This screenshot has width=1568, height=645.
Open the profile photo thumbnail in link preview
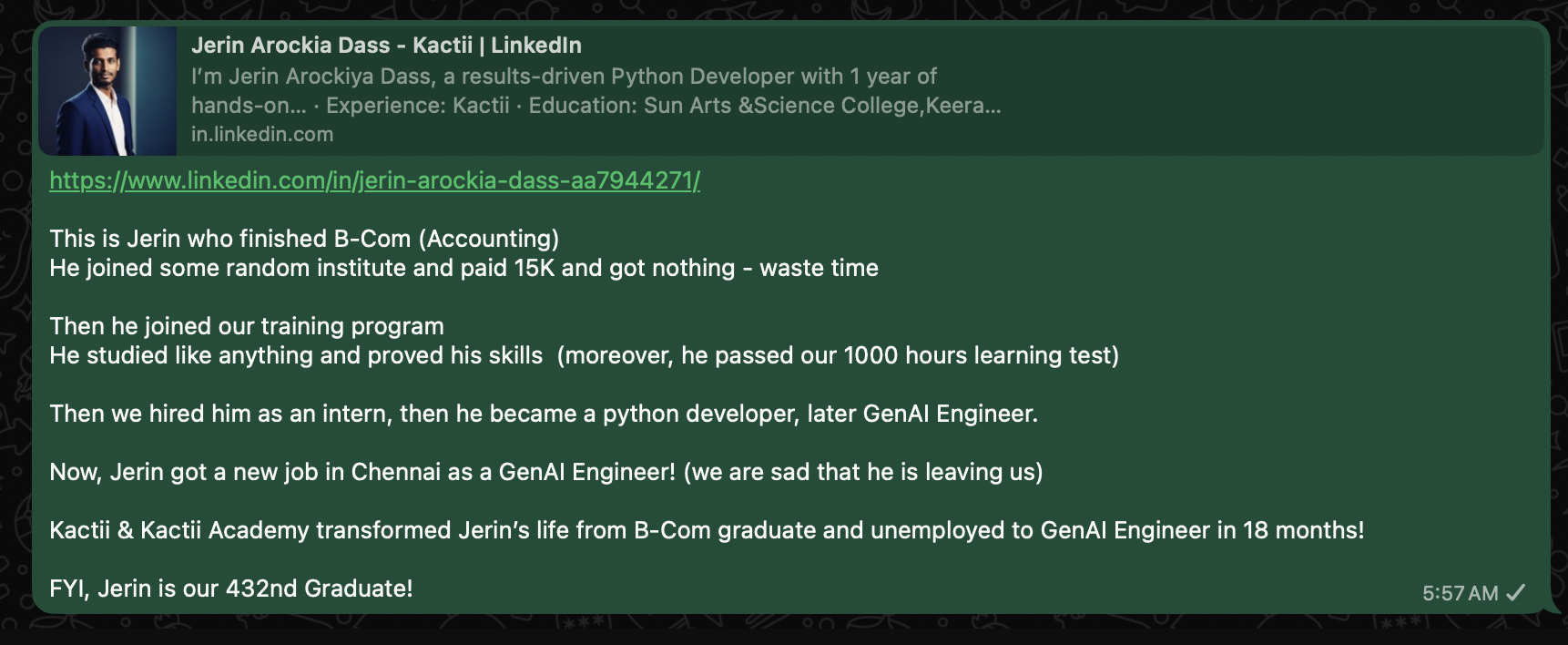(x=107, y=91)
